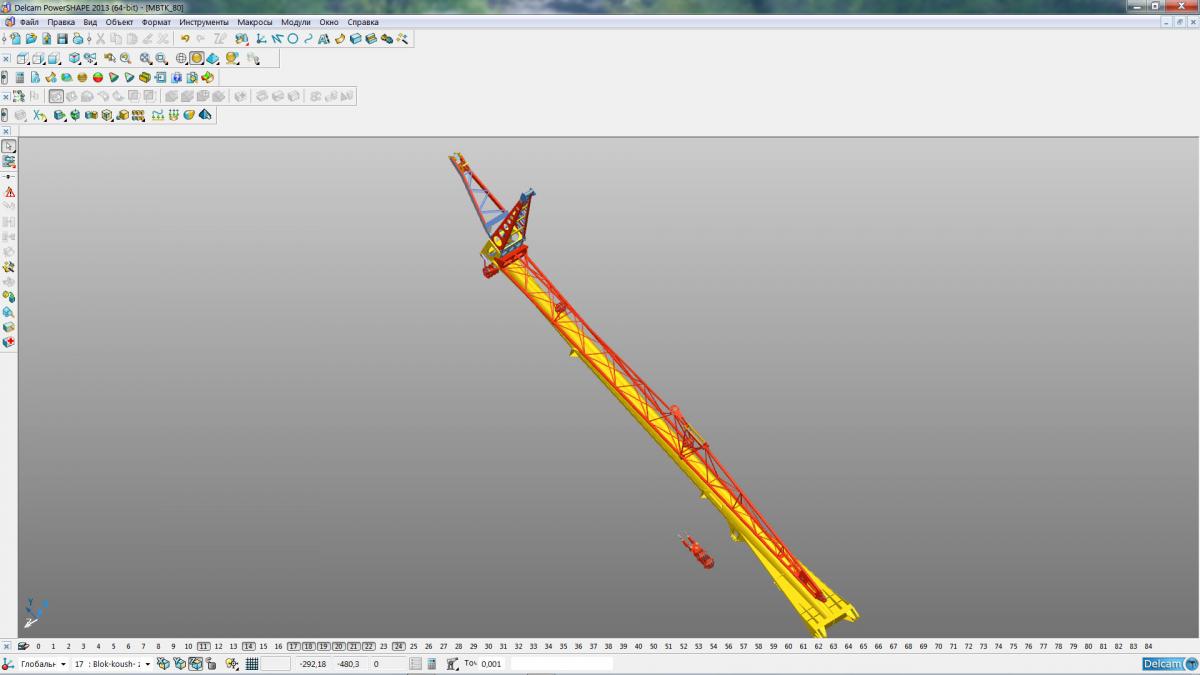Close the view toolbar with its x button
The width and height of the screenshot is (1200, 675).
(6, 58)
